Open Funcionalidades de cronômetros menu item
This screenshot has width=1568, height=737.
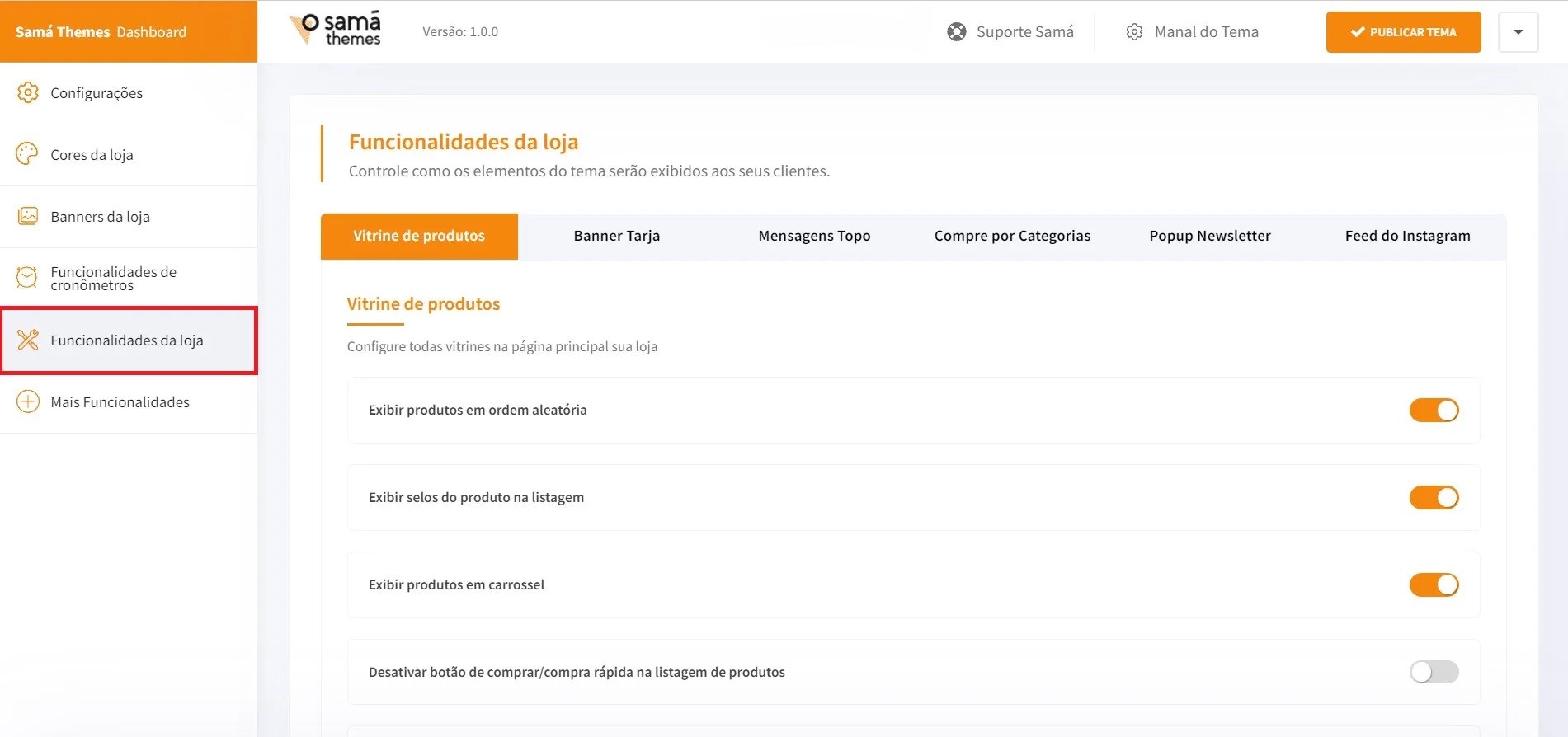click(x=129, y=278)
